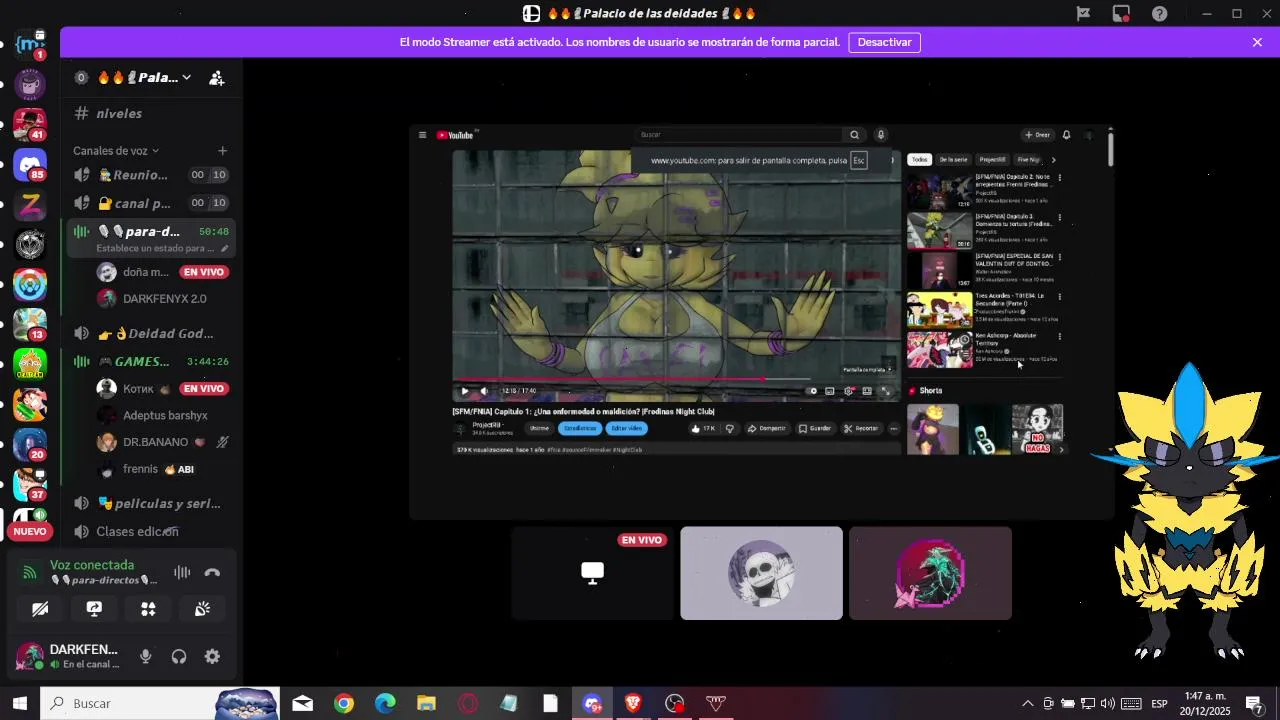This screenshot has width=1280, height=720.
Task: Join the Deidad God... voice channel
Action: pyautogui.click(x=151, y=334)
